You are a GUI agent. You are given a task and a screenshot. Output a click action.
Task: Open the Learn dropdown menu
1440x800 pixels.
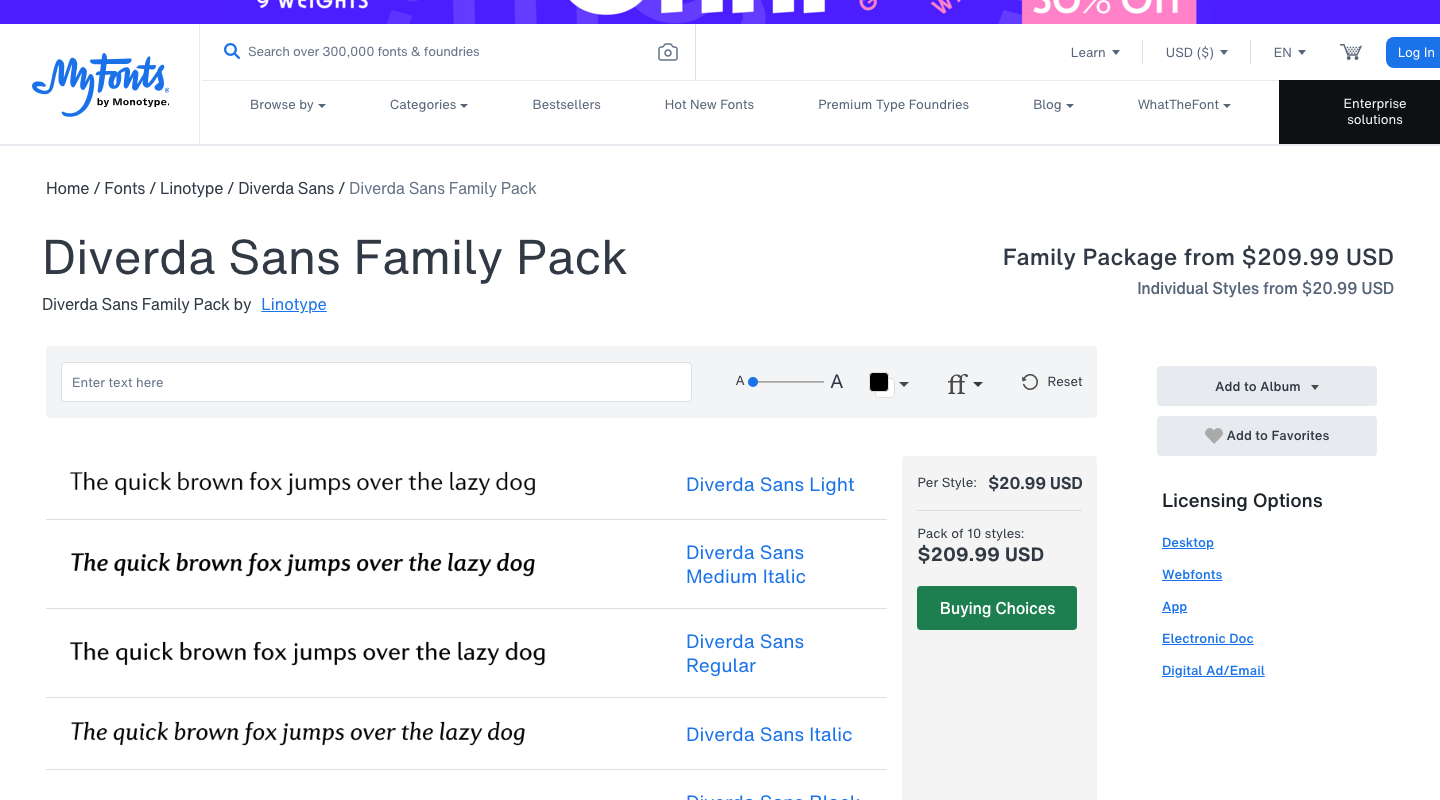point(1095,52)
